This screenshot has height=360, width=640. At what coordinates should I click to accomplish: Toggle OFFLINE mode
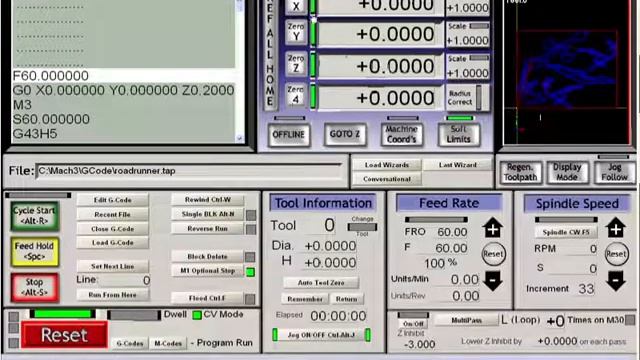[x=289, y=134]
